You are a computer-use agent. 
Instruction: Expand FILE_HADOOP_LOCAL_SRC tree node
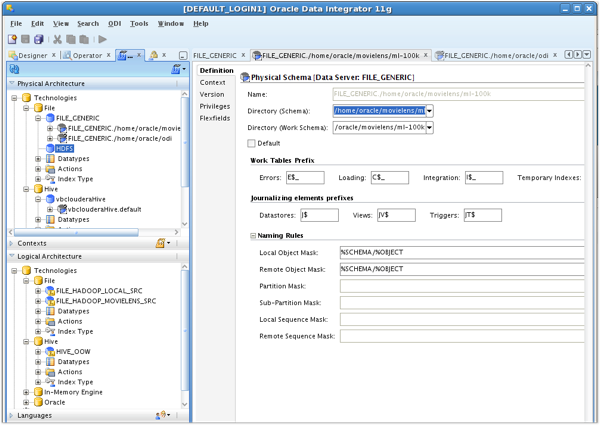[x=38, y=291]
